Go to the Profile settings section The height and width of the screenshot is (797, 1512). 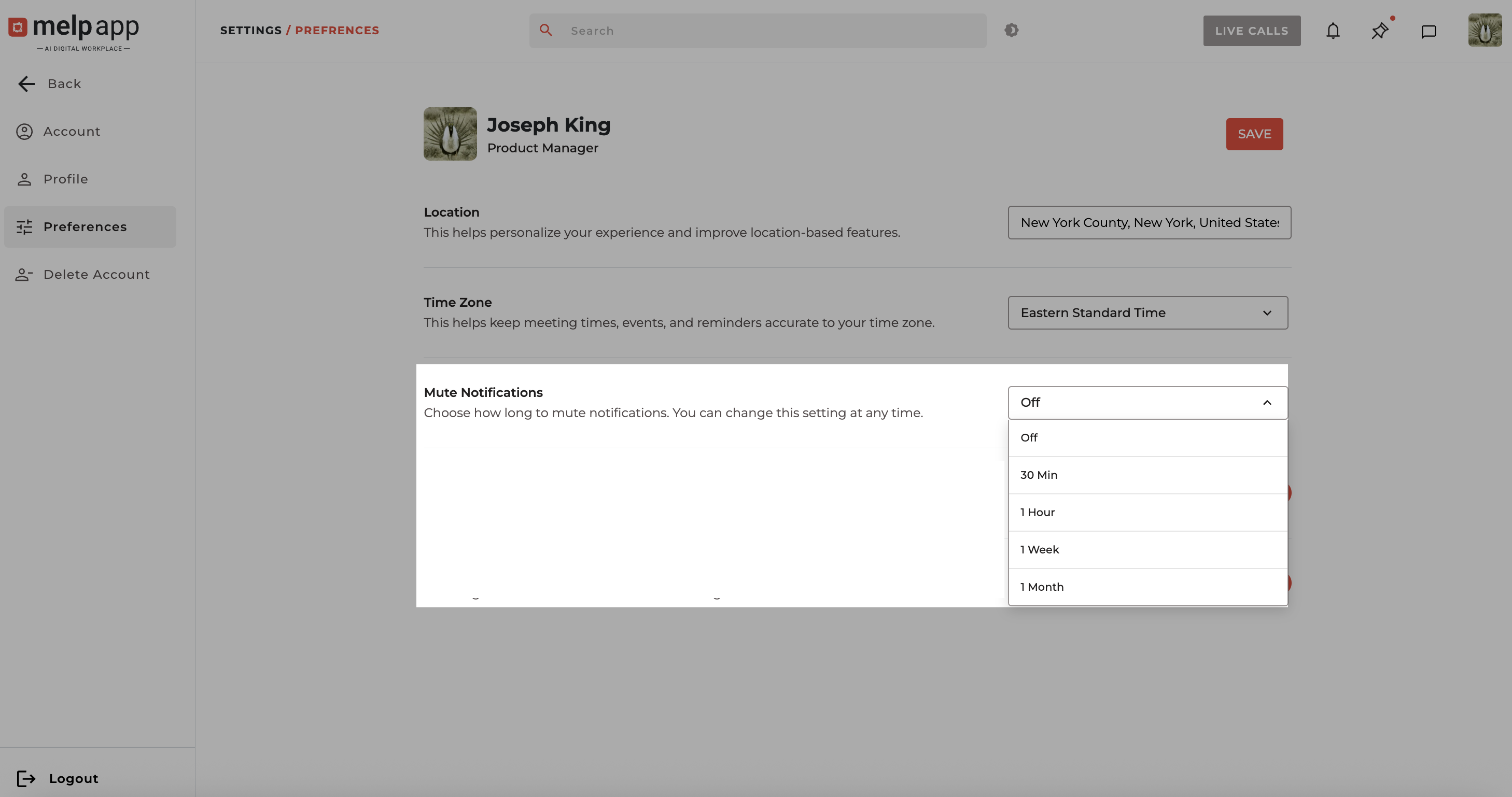tap(65, 179)
